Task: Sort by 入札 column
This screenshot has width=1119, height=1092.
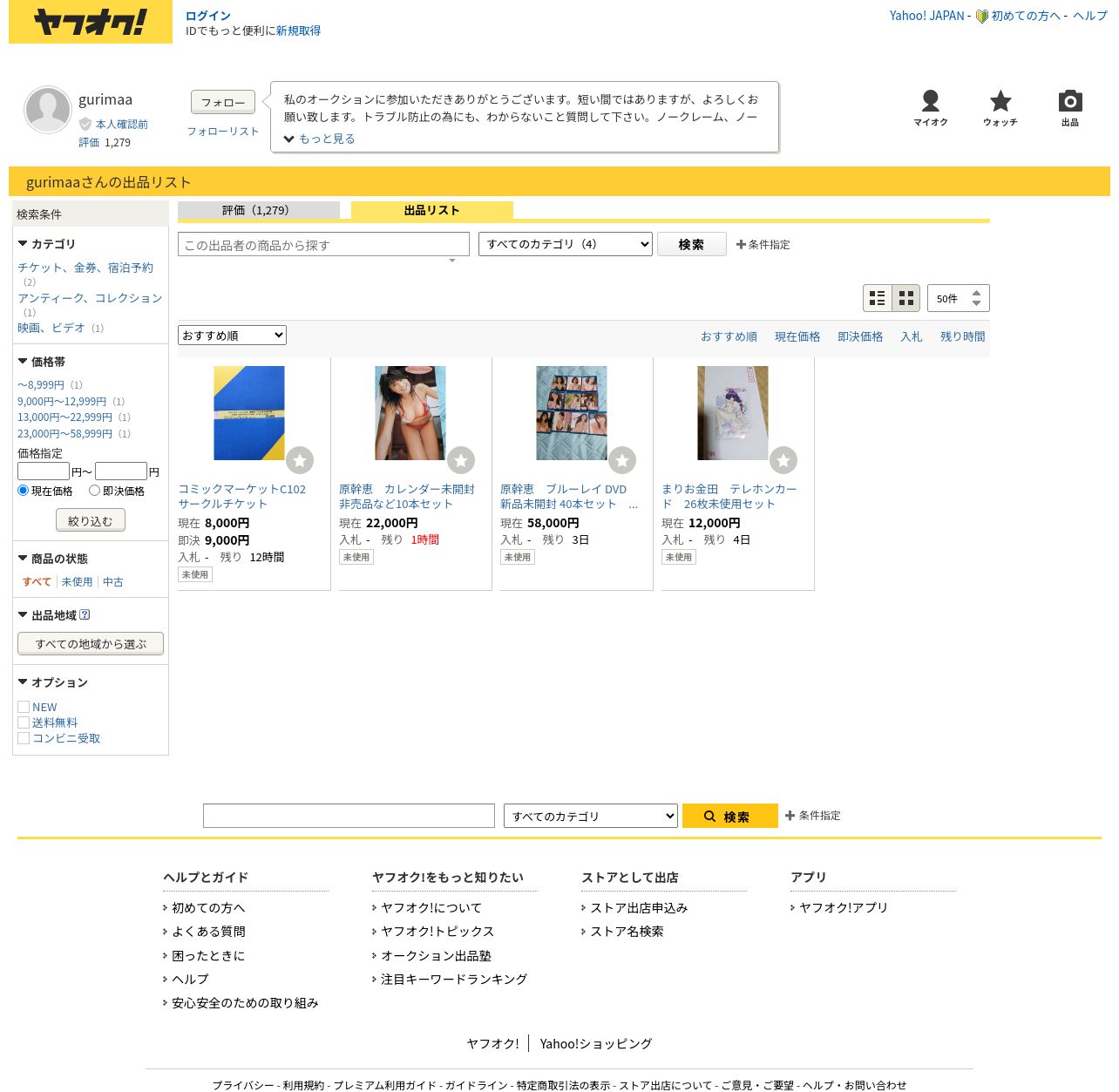Action: click(912, 336)
